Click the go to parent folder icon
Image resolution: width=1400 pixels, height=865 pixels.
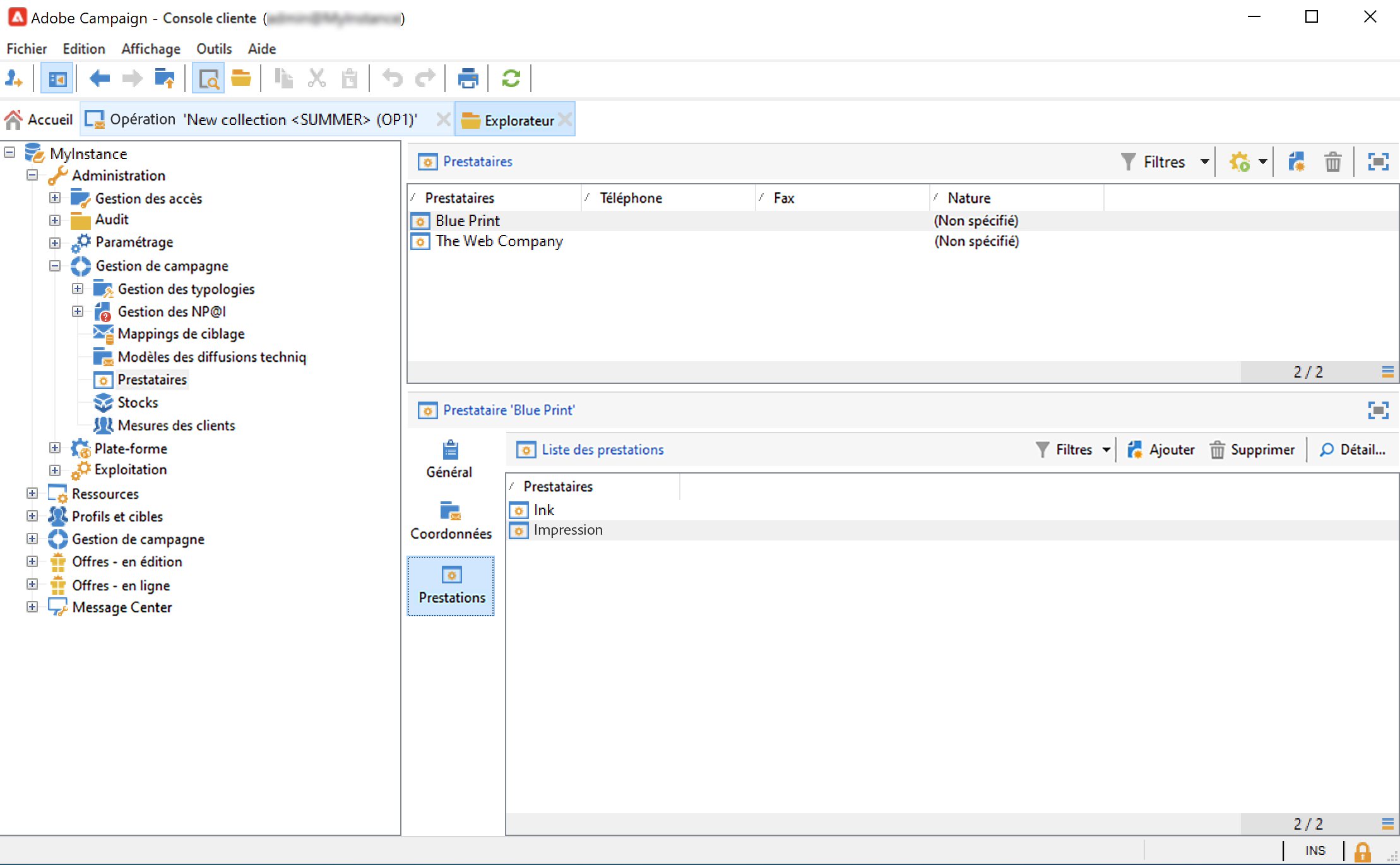click(x=165, y=79)
